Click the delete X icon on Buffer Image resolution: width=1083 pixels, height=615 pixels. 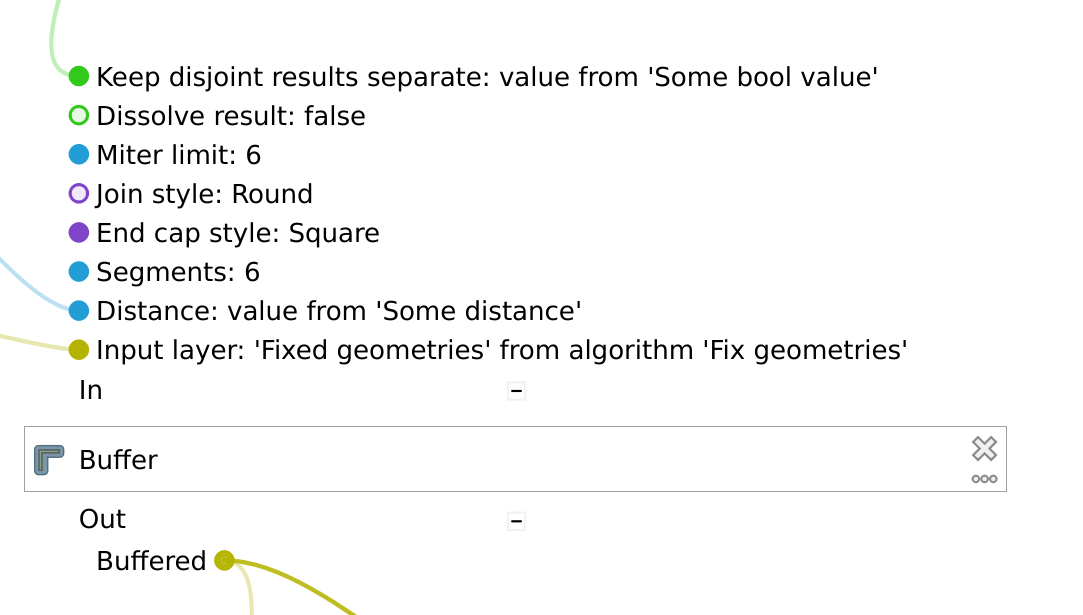984,448
